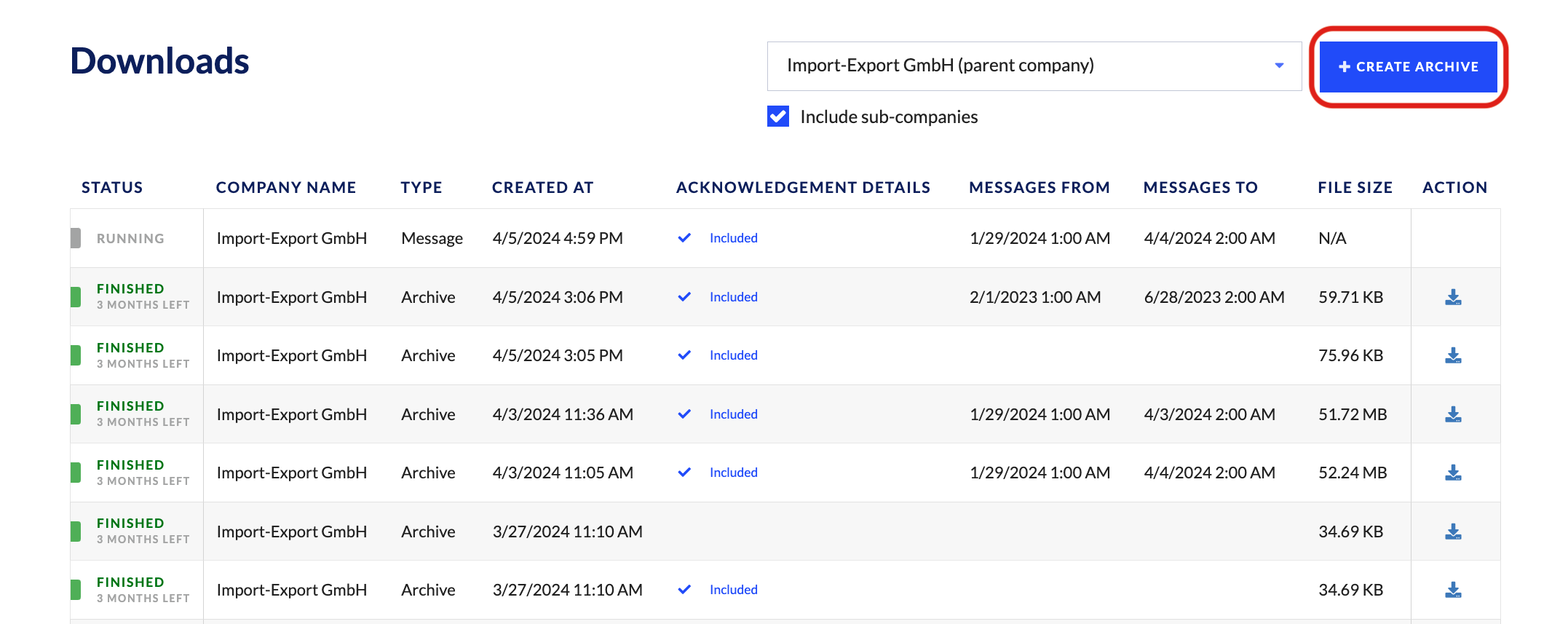Click Acknowledgement Details column header
The height and width of the screenshot is (624, 1568).
(x=803, y=188)
